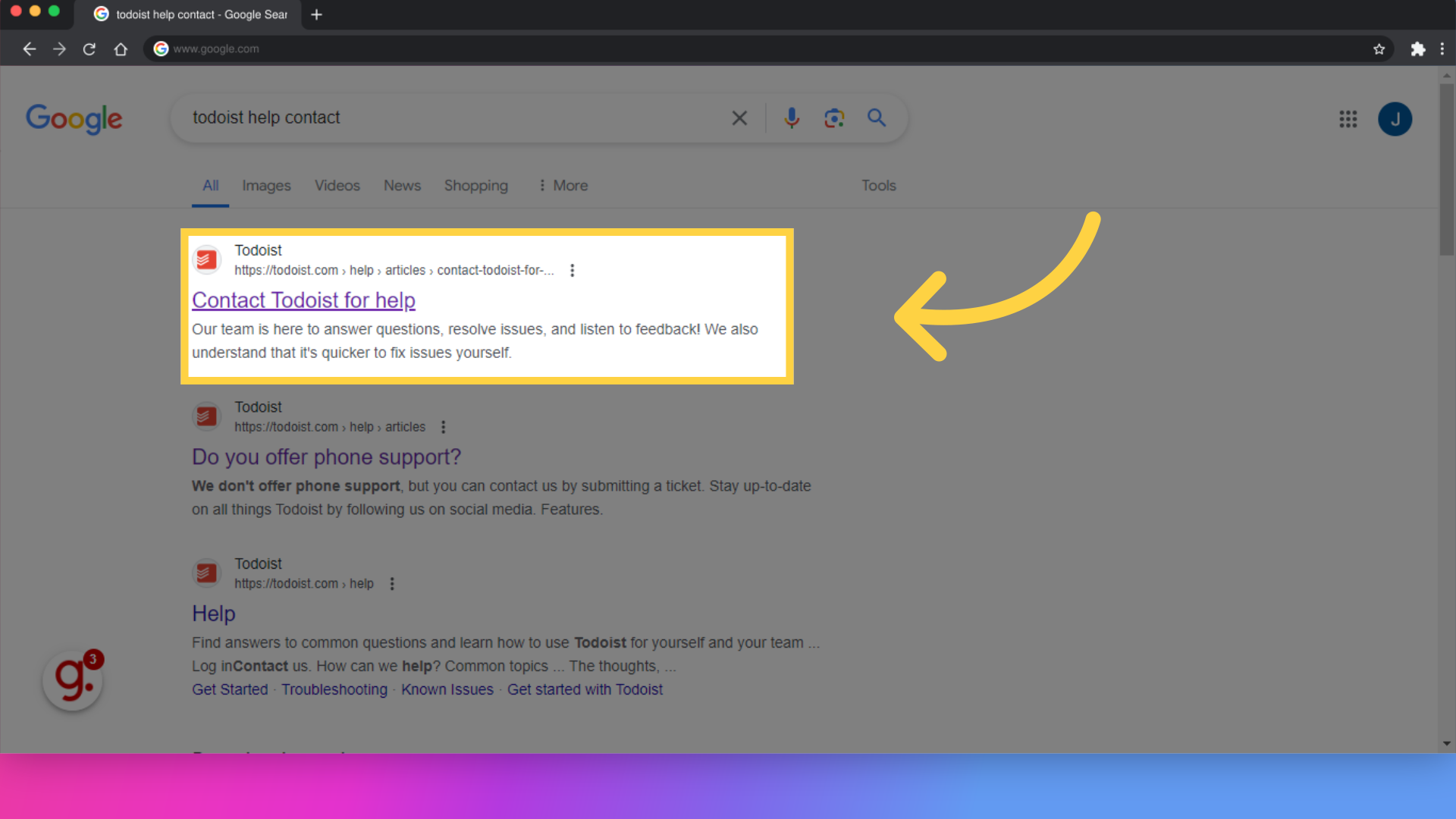This screenshot has height=819, width=1456.
Task: Click the user profile avatar icon
Action: pyautogui.click(x=1395, y=118)
